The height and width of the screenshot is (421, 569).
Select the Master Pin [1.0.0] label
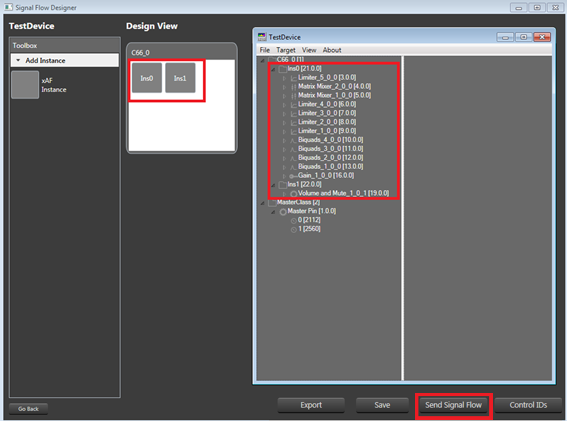tap(312, 211)
